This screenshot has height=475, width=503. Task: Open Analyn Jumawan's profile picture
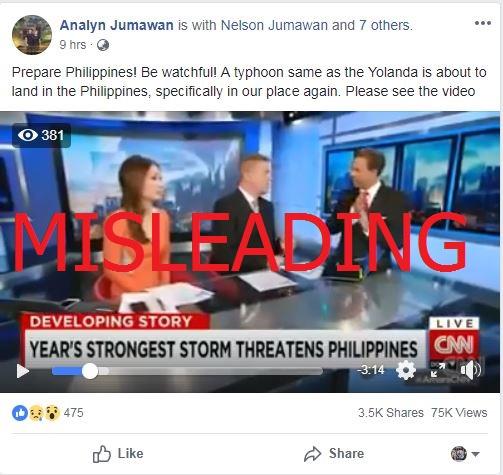pyautogui.click(x=32, y=35)
